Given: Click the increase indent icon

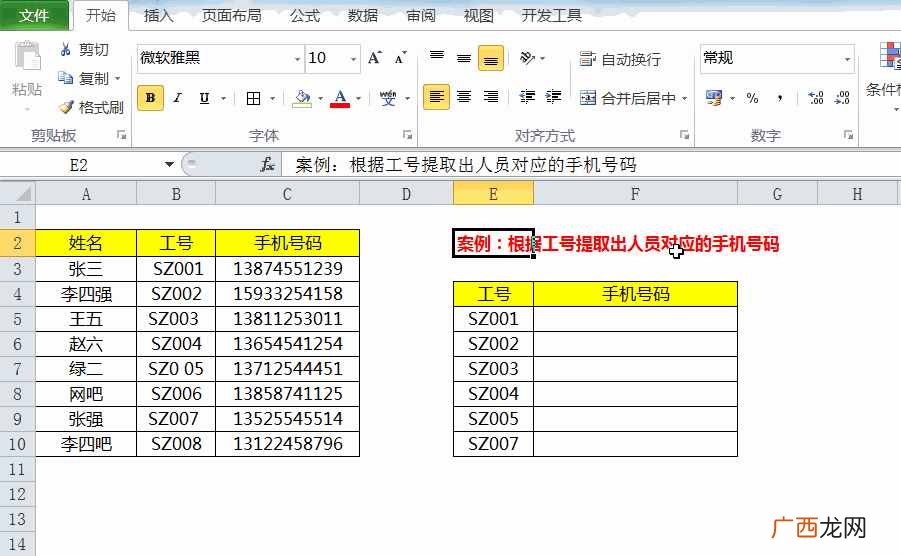Looking at the screenshot, I should pyautogui.click(x=553, y=96).
